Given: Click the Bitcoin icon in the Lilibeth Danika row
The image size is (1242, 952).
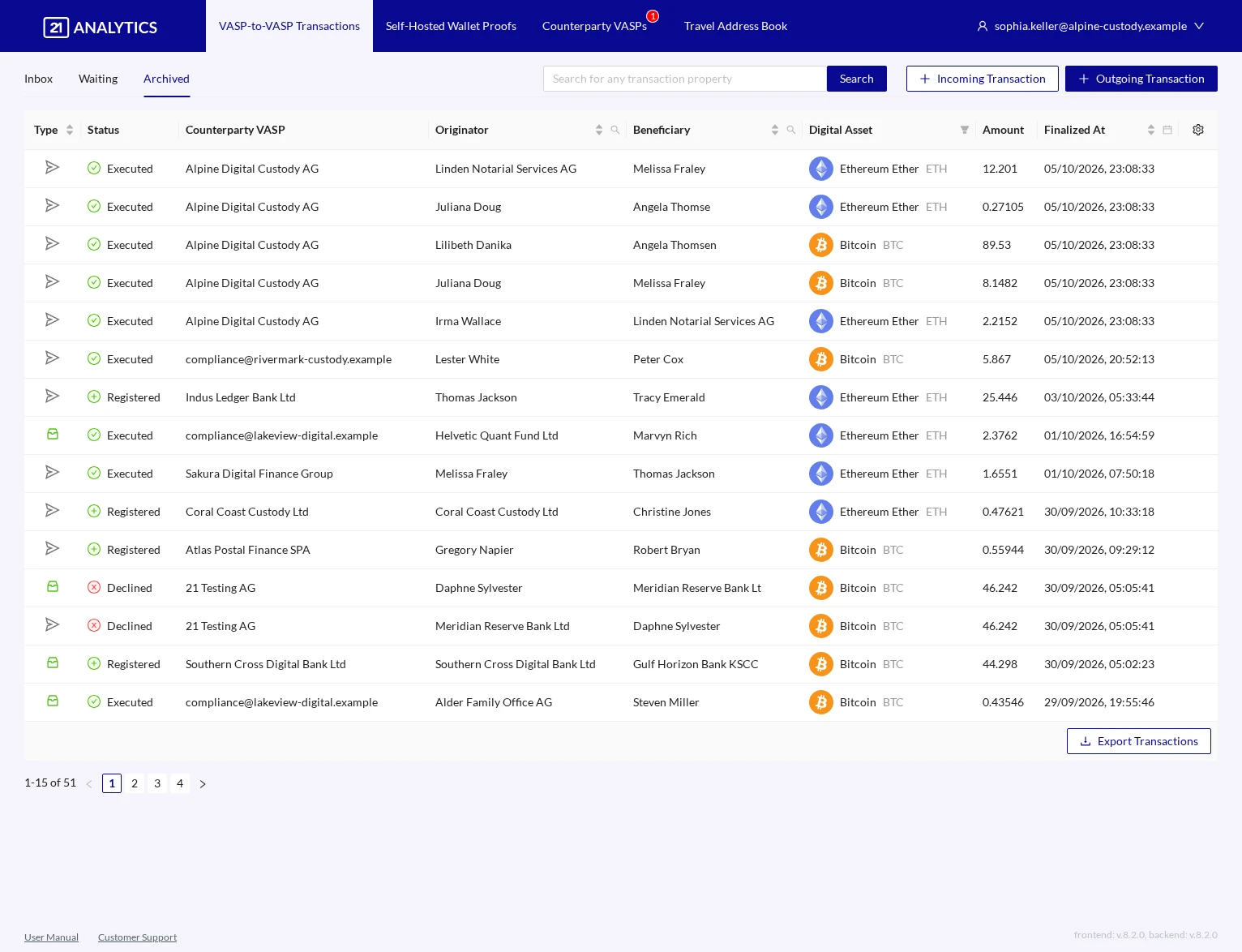Looking at the screenshot, I should [x=821, y=245].
